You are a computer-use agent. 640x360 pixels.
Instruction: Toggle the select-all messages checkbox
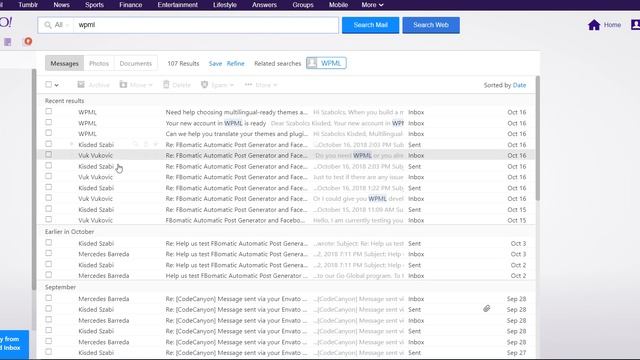point(49,84)
